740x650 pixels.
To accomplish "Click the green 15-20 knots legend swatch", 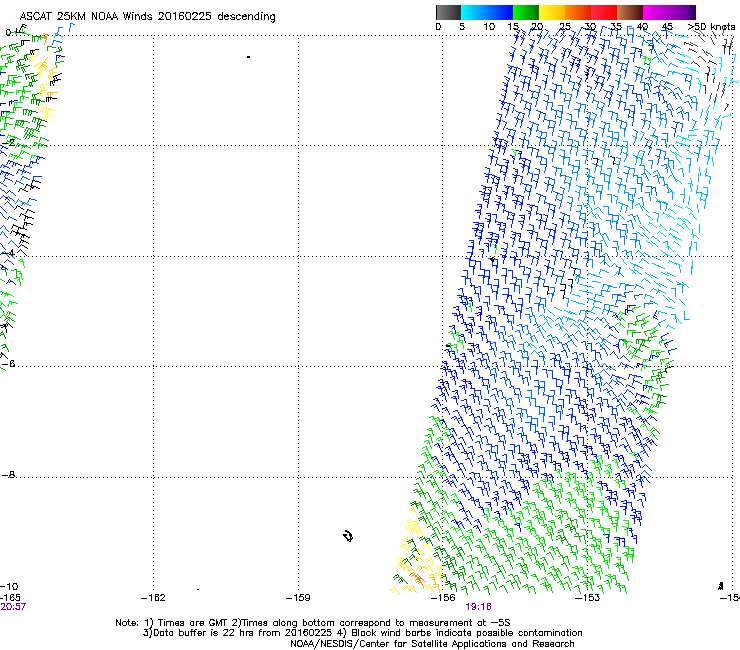I will (x=526, y=12).
